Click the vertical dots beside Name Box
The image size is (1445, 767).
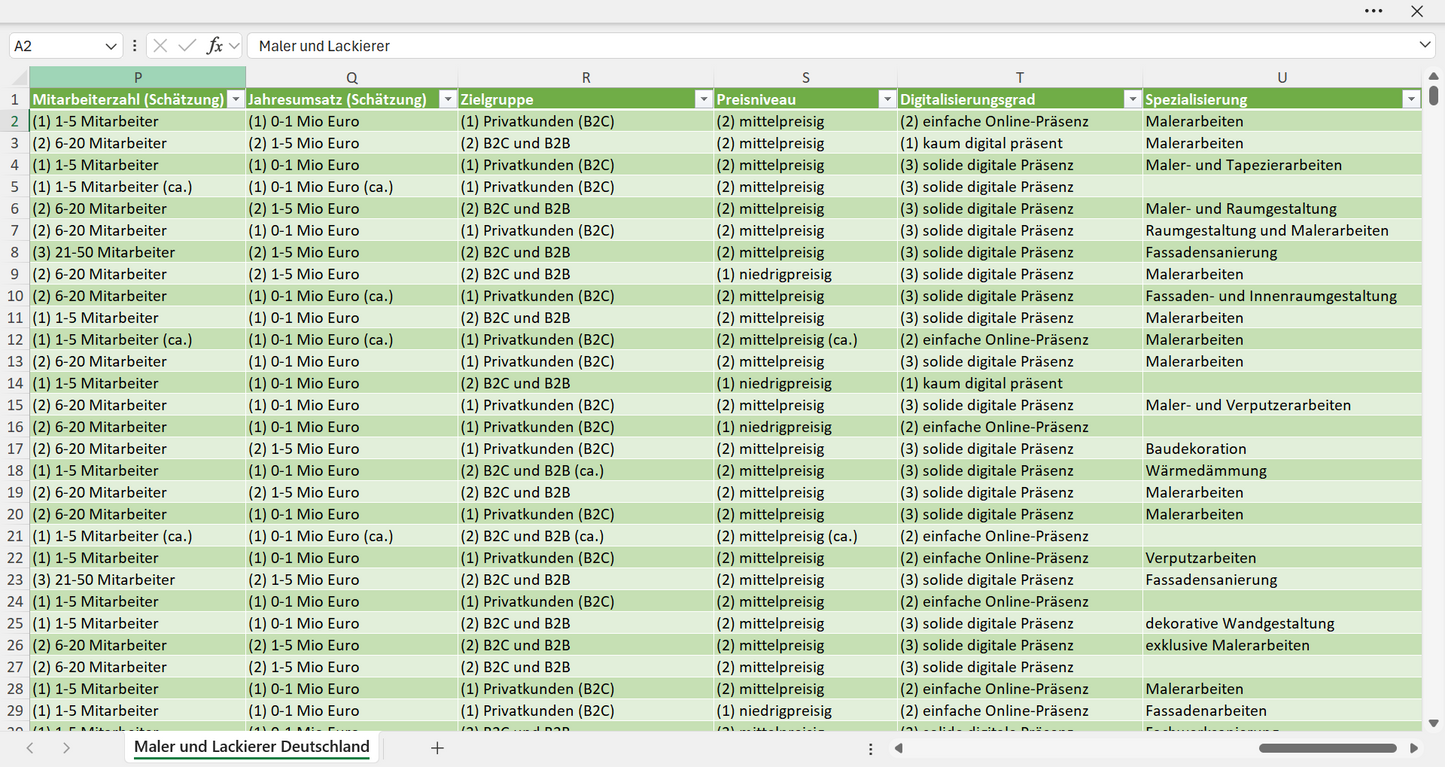(x=135, y=46)
